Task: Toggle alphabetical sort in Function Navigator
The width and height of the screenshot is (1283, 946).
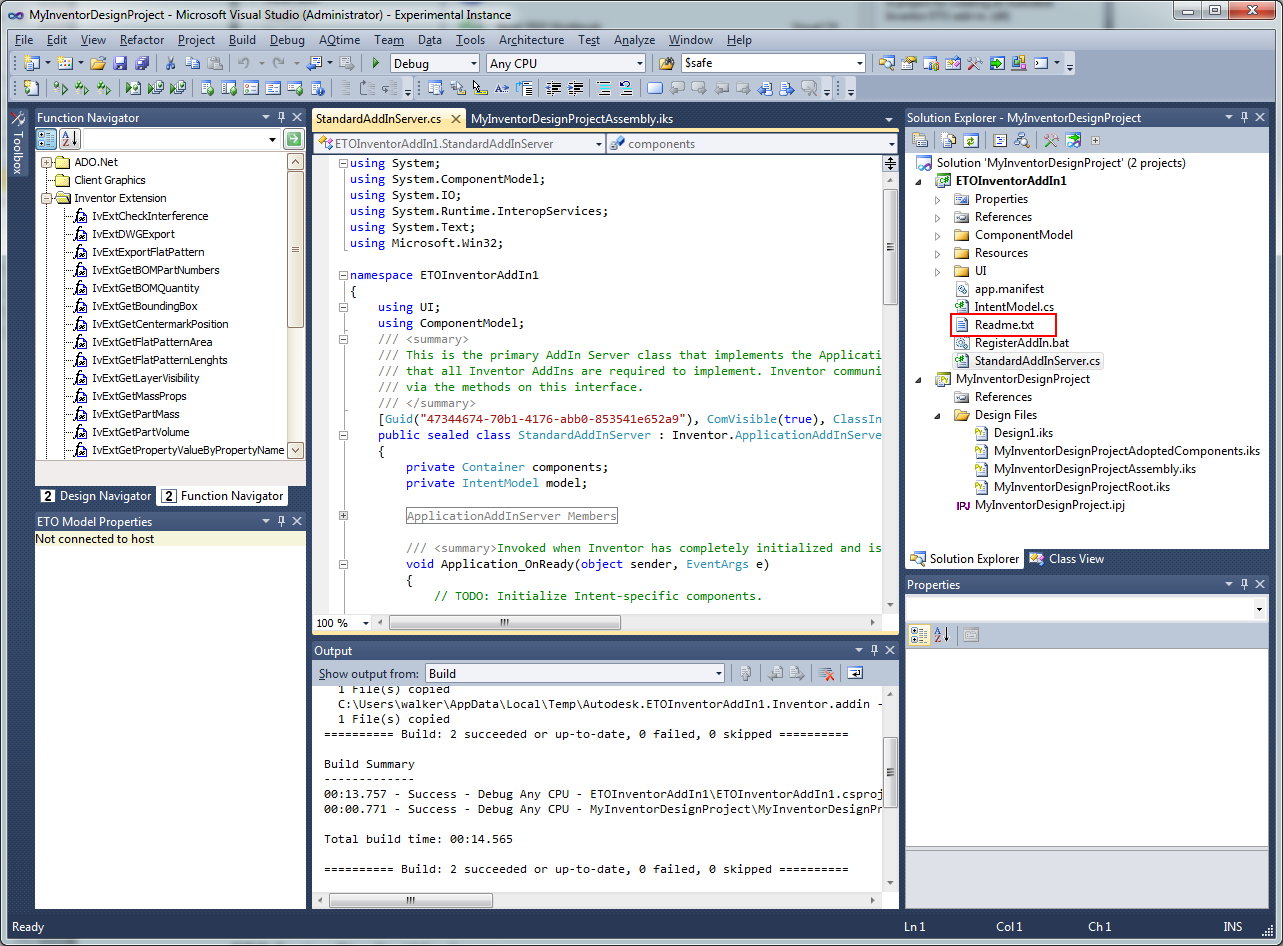Action: click(x=69, y=140)
